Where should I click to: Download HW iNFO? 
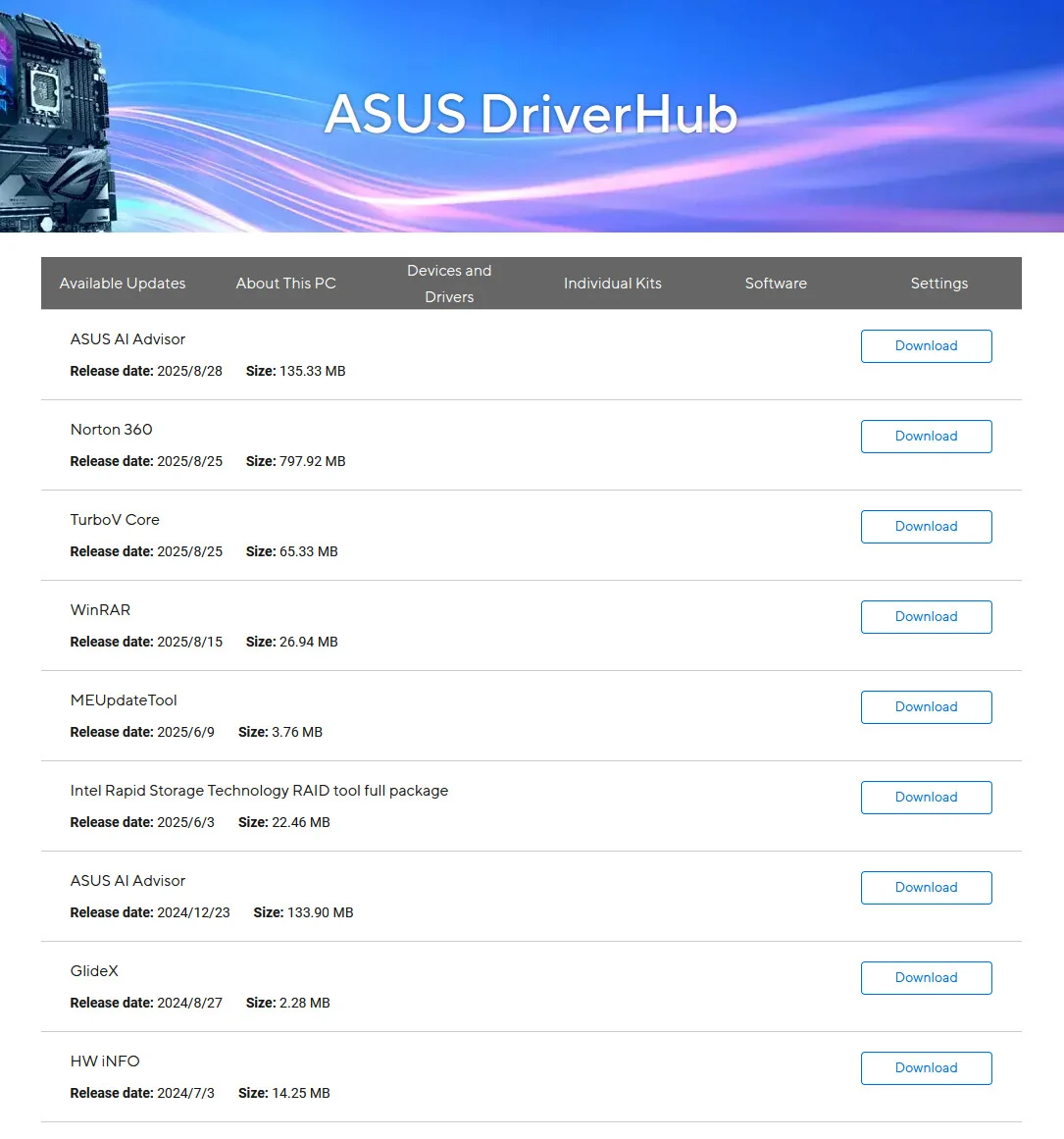tap(926, 1068)
